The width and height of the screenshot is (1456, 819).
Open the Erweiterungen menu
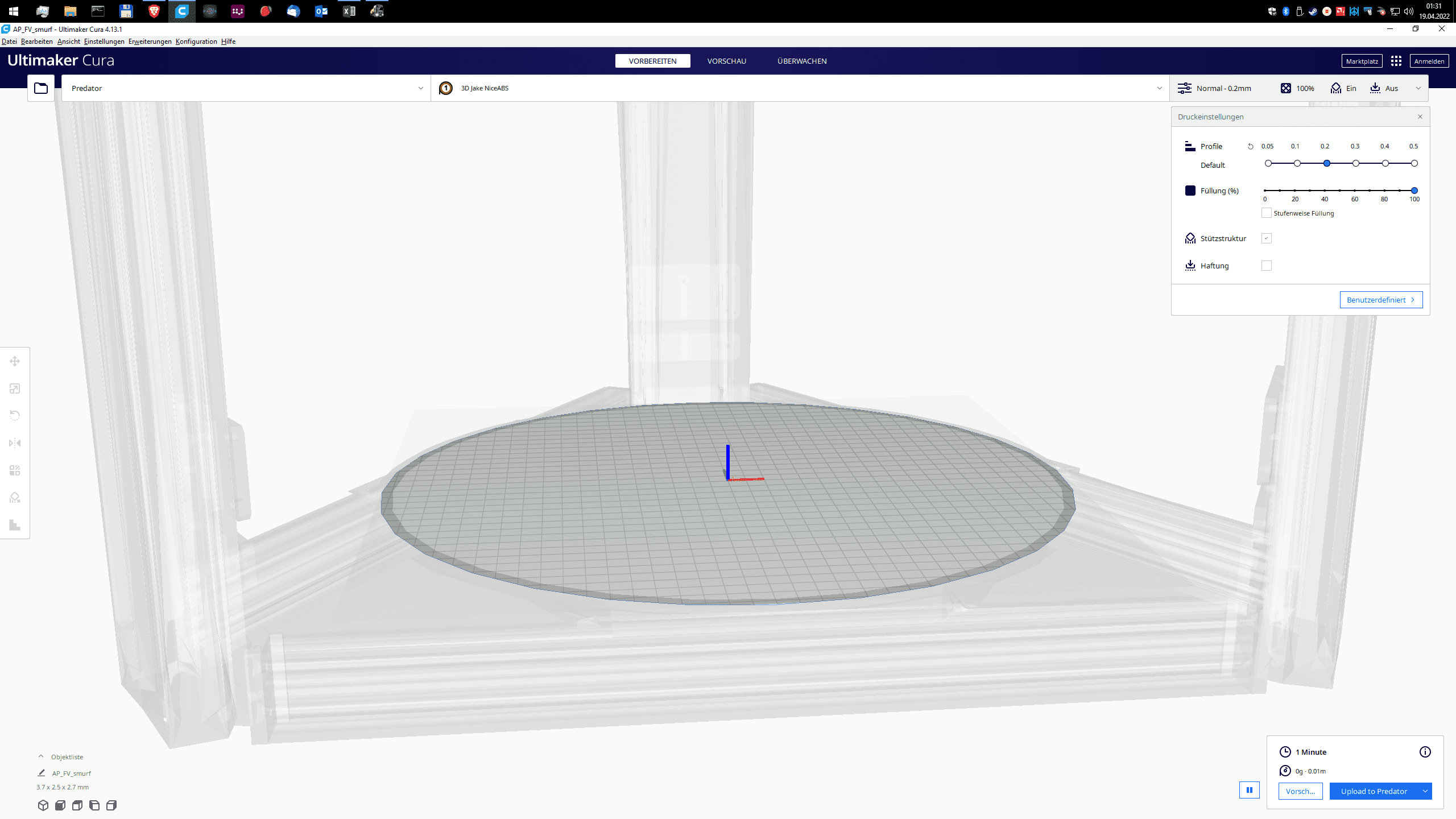[150, 42]
